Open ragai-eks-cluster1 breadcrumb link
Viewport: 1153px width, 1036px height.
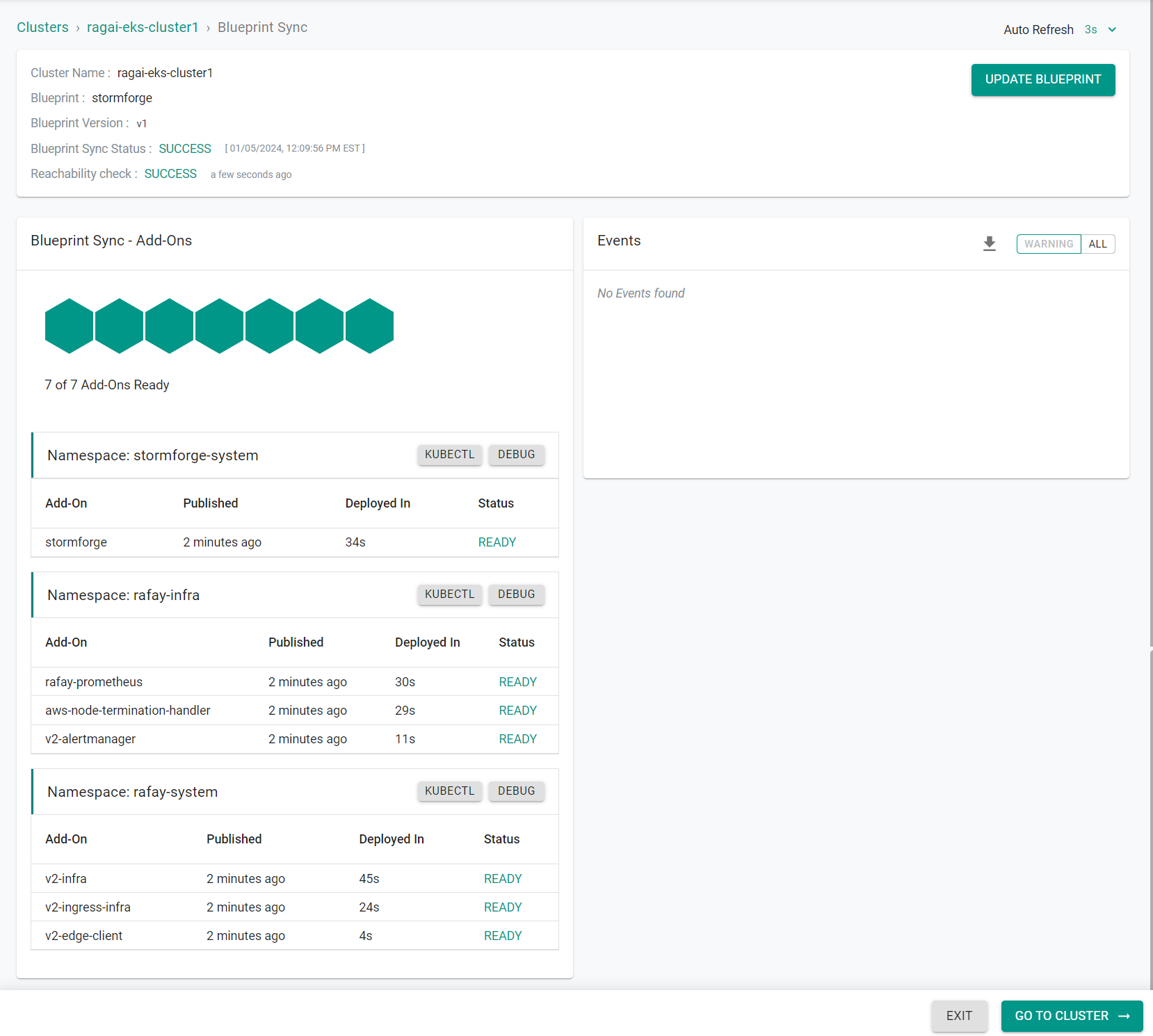[143, 27]
